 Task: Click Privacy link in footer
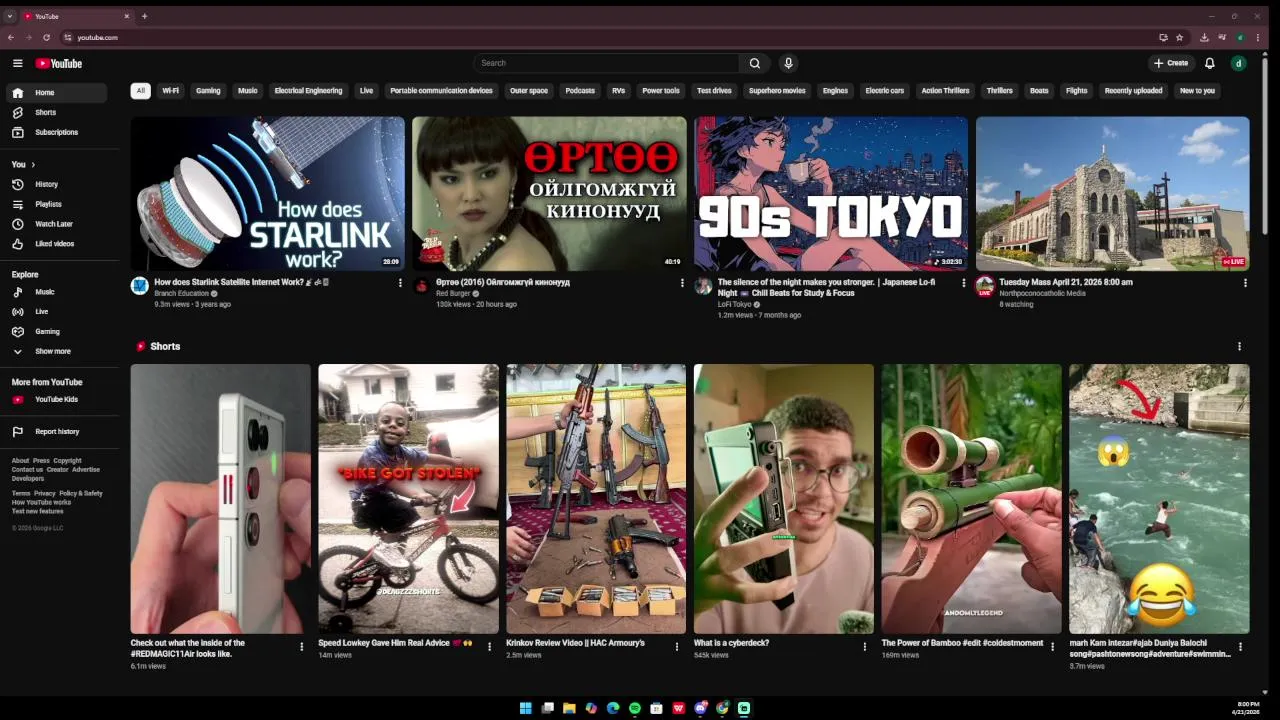click(45, 493)
